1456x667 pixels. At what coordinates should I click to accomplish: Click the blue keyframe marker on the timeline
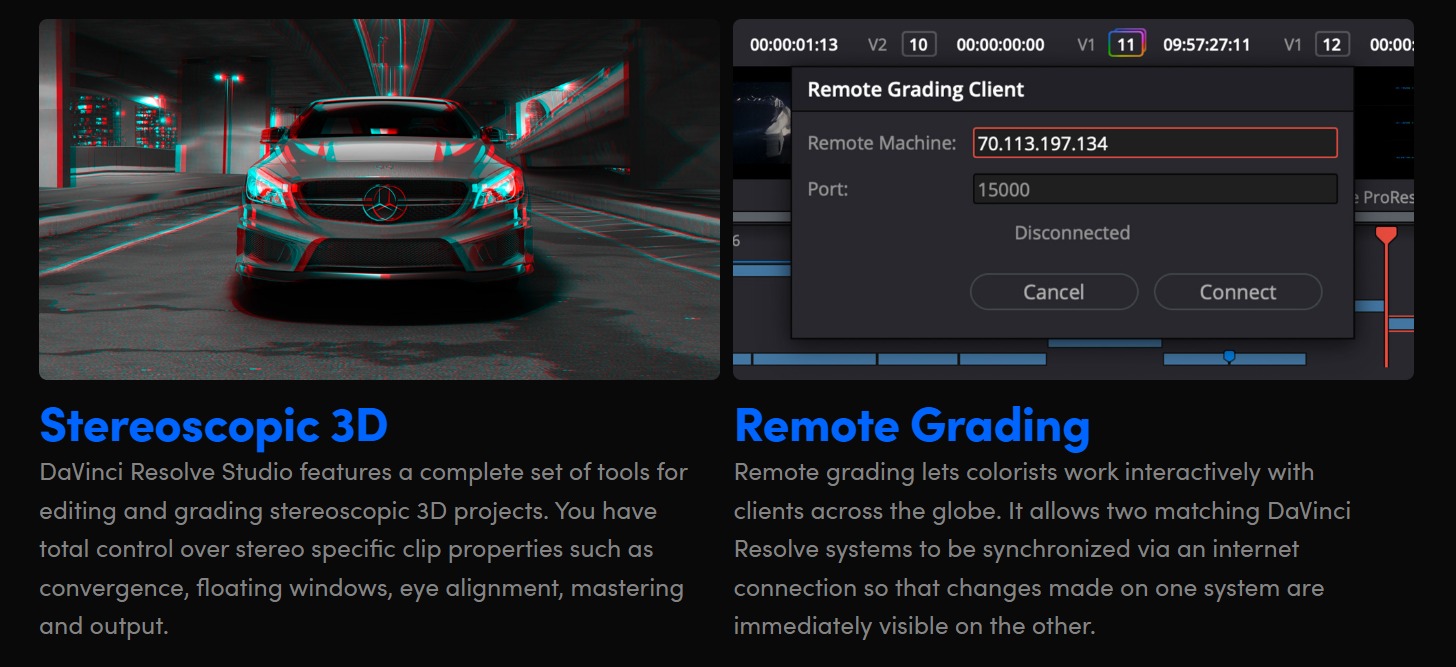(1229, 356)
